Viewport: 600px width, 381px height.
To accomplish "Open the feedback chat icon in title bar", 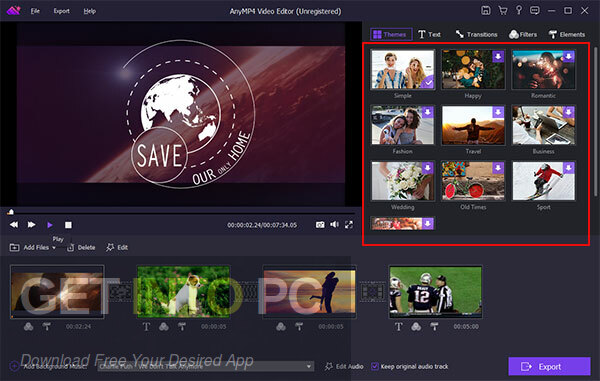I will (x=535, y=11).
